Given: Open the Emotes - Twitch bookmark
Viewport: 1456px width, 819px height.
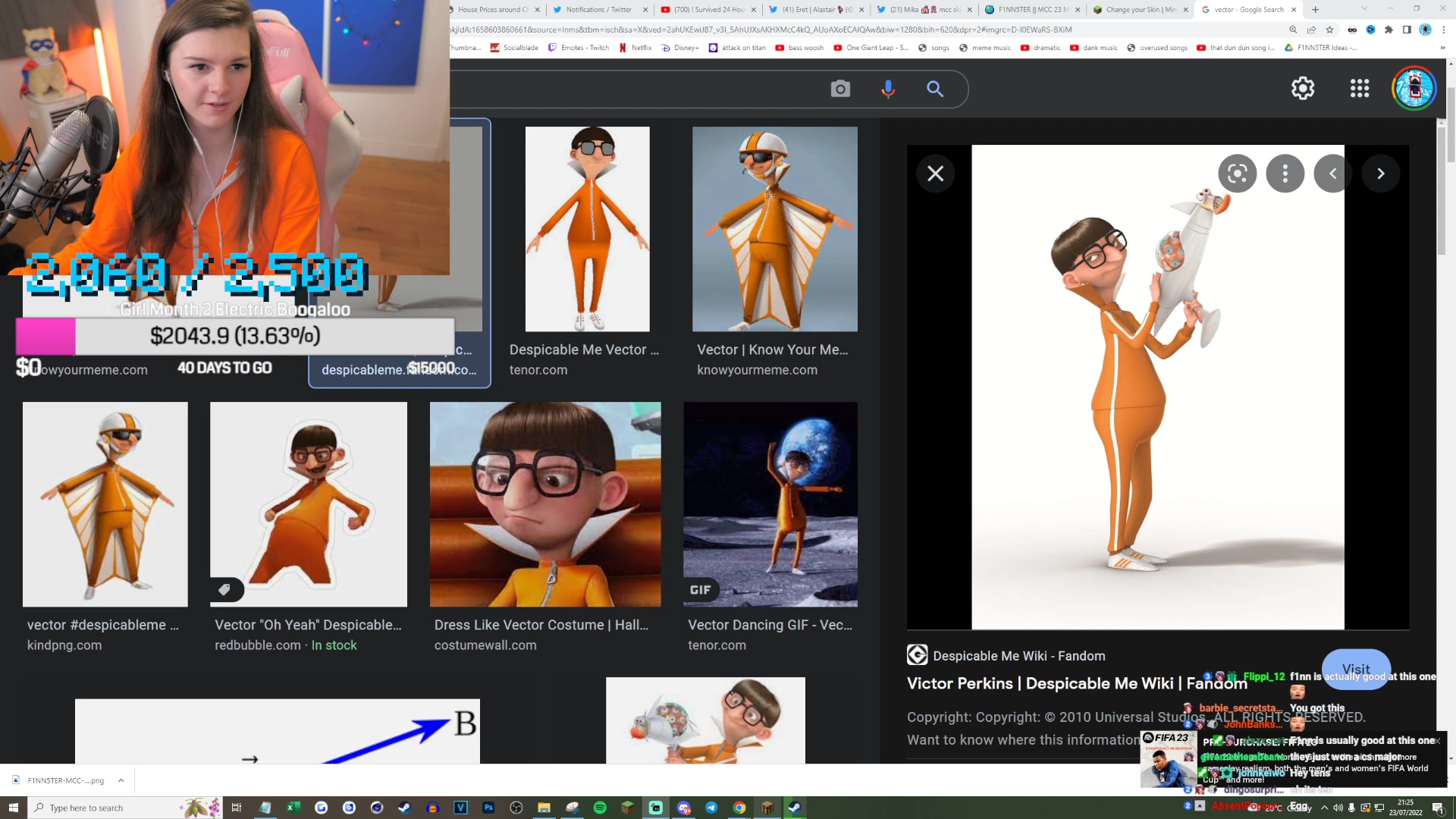Looking at the screenshot, I should [x=579, y=48].
